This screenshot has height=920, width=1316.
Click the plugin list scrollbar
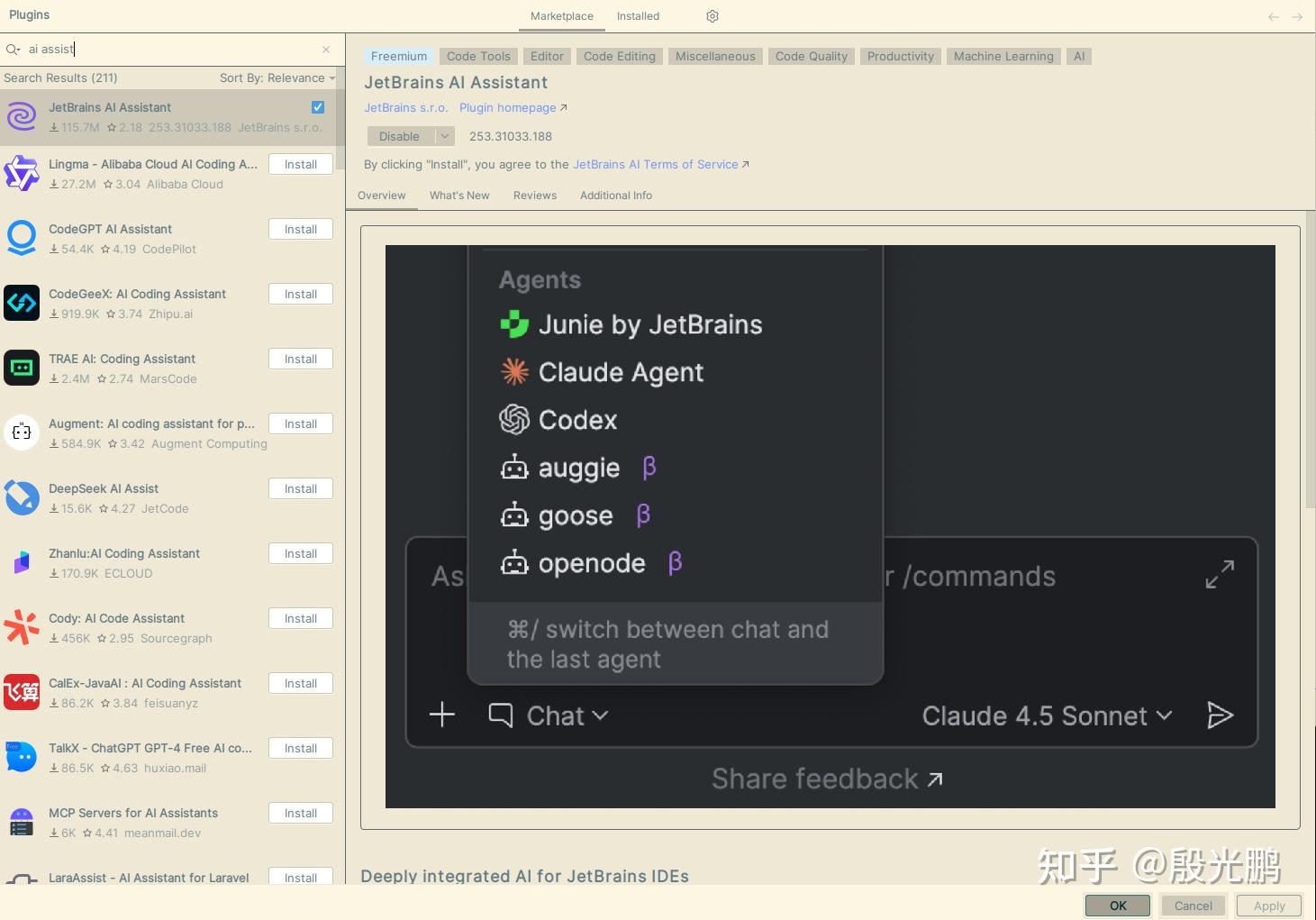(340, 117)
